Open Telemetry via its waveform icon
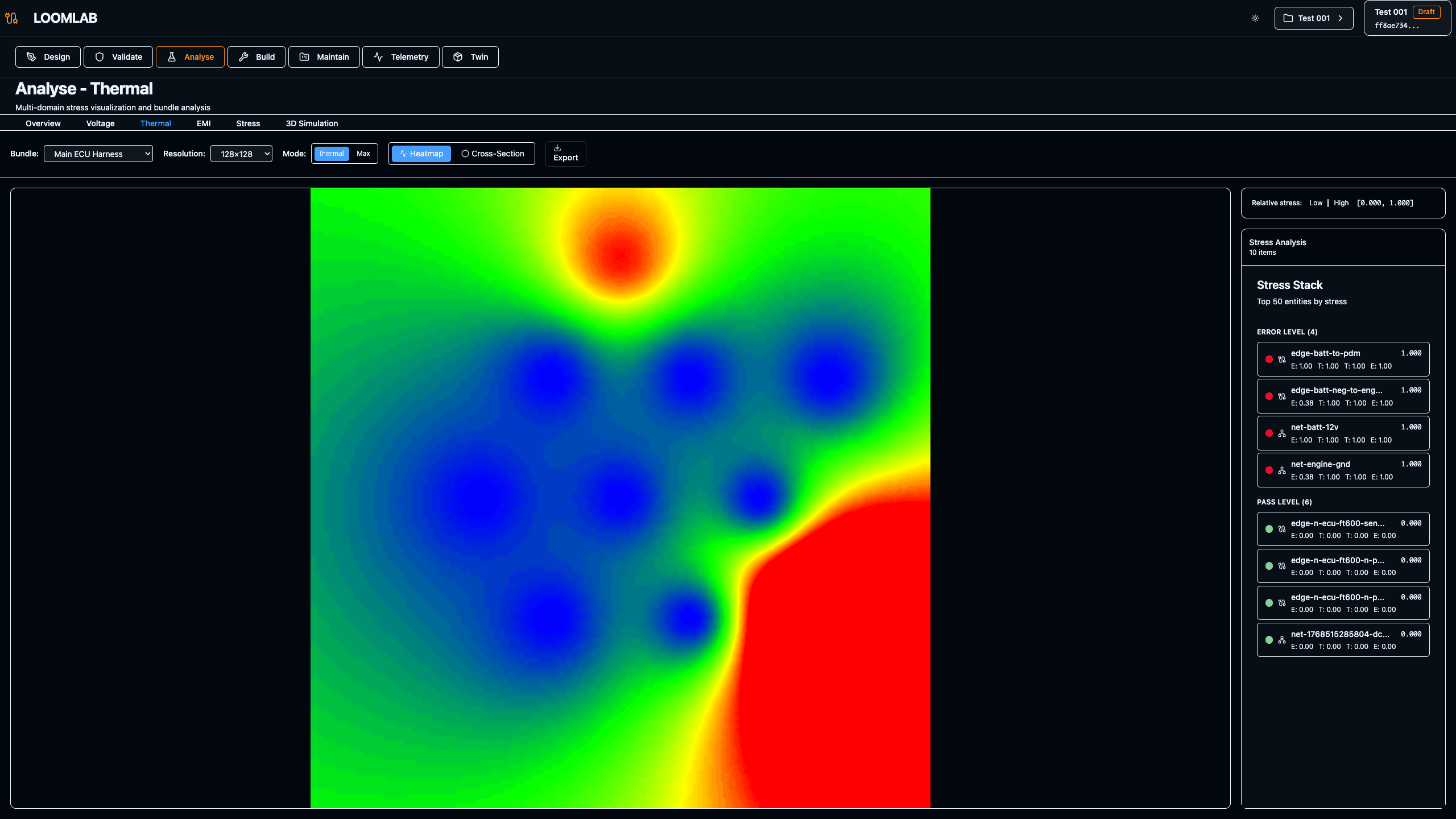This screenshot has width=1456, height=819. tap(379, 56)
